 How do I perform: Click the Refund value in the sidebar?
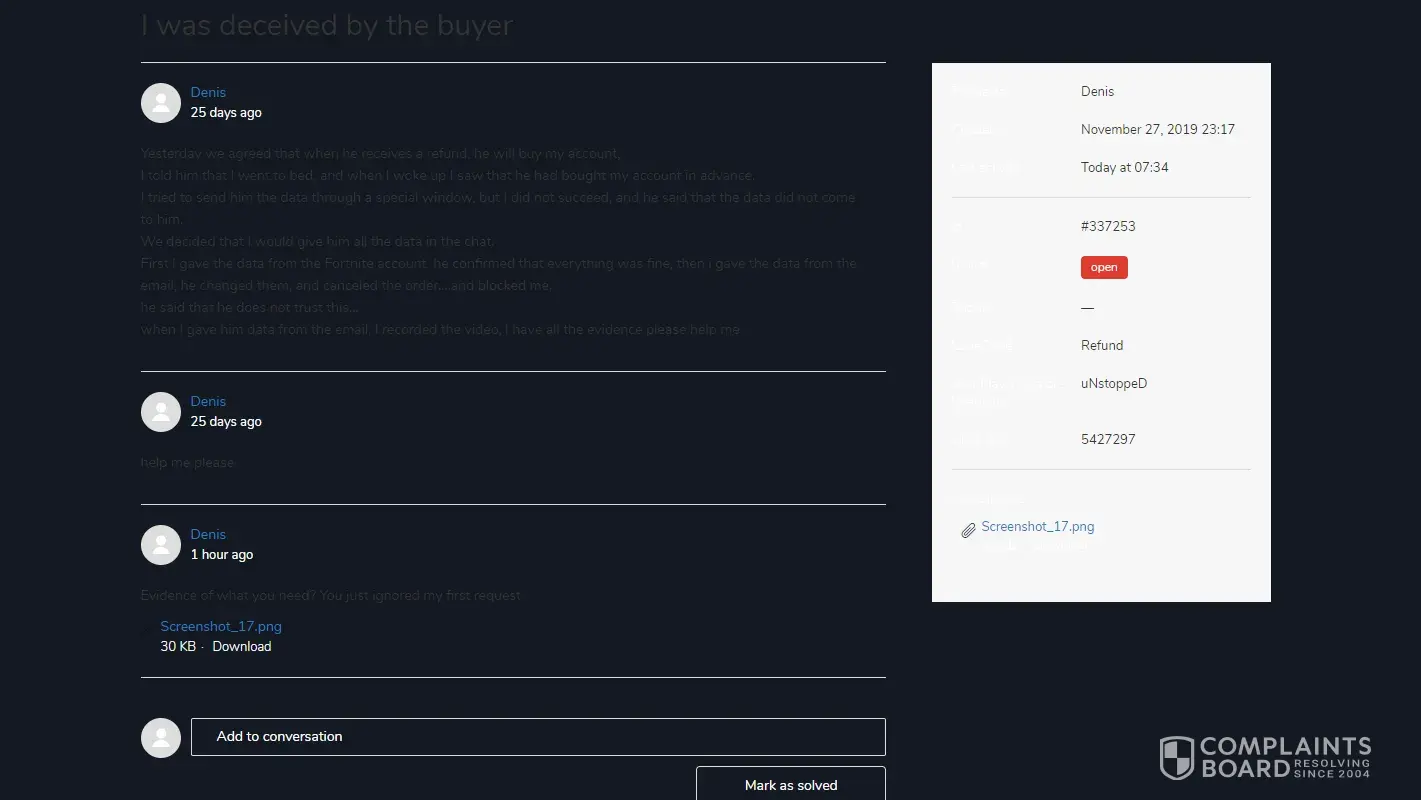[x=1102, y=345]
